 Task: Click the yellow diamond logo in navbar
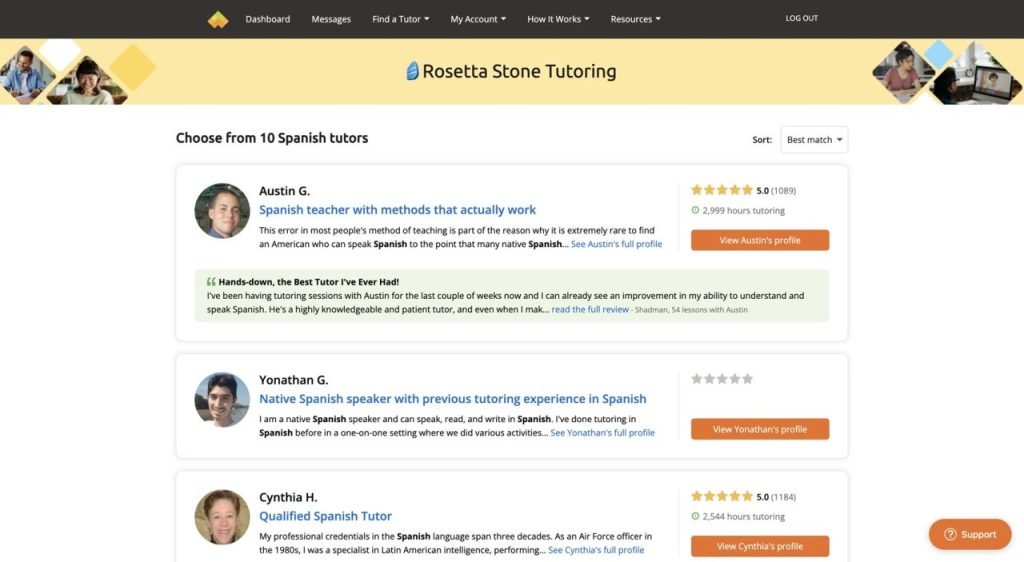point(218,19)
